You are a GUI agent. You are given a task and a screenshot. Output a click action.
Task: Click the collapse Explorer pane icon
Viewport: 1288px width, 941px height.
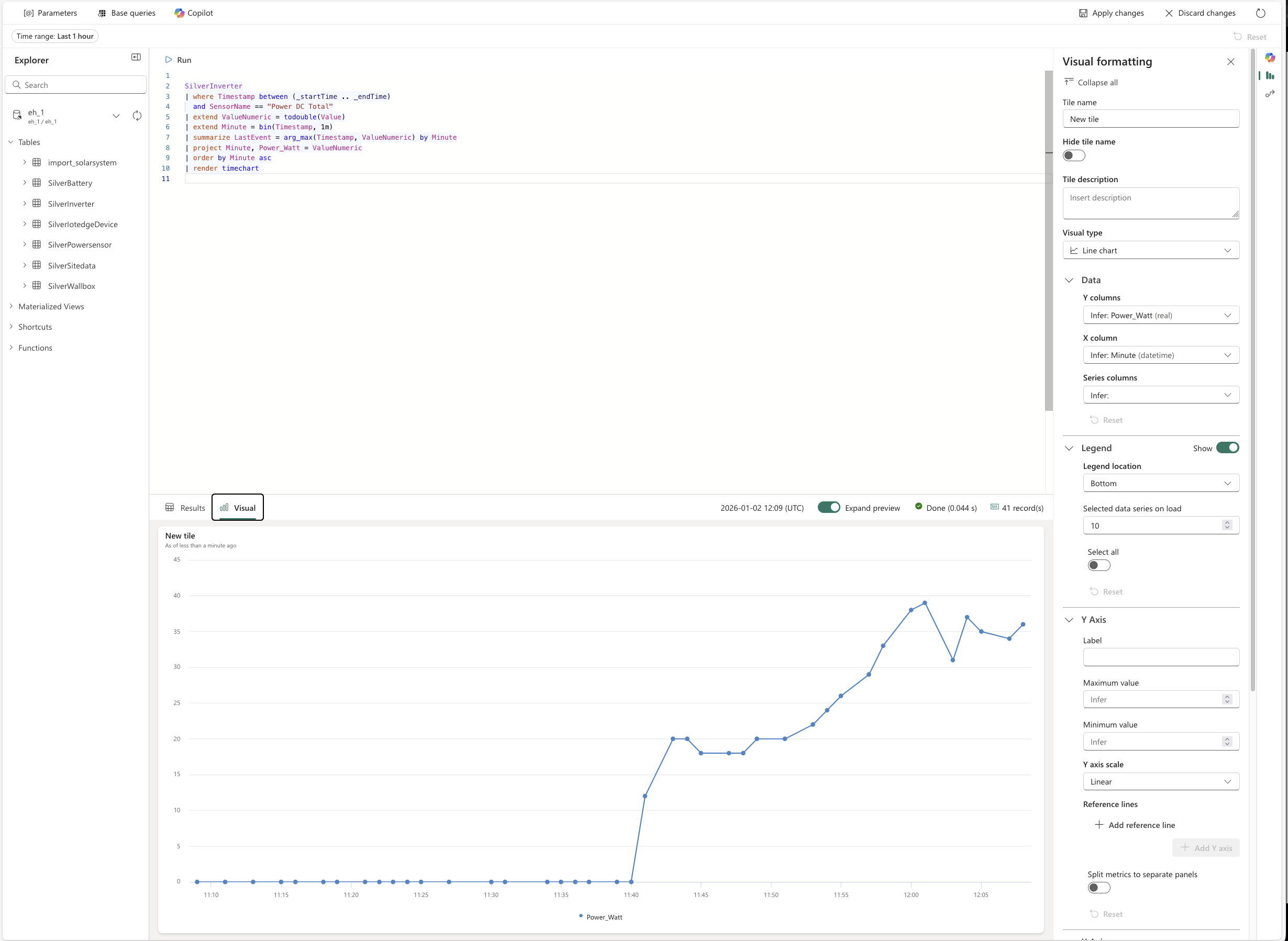tap(136, 57)
